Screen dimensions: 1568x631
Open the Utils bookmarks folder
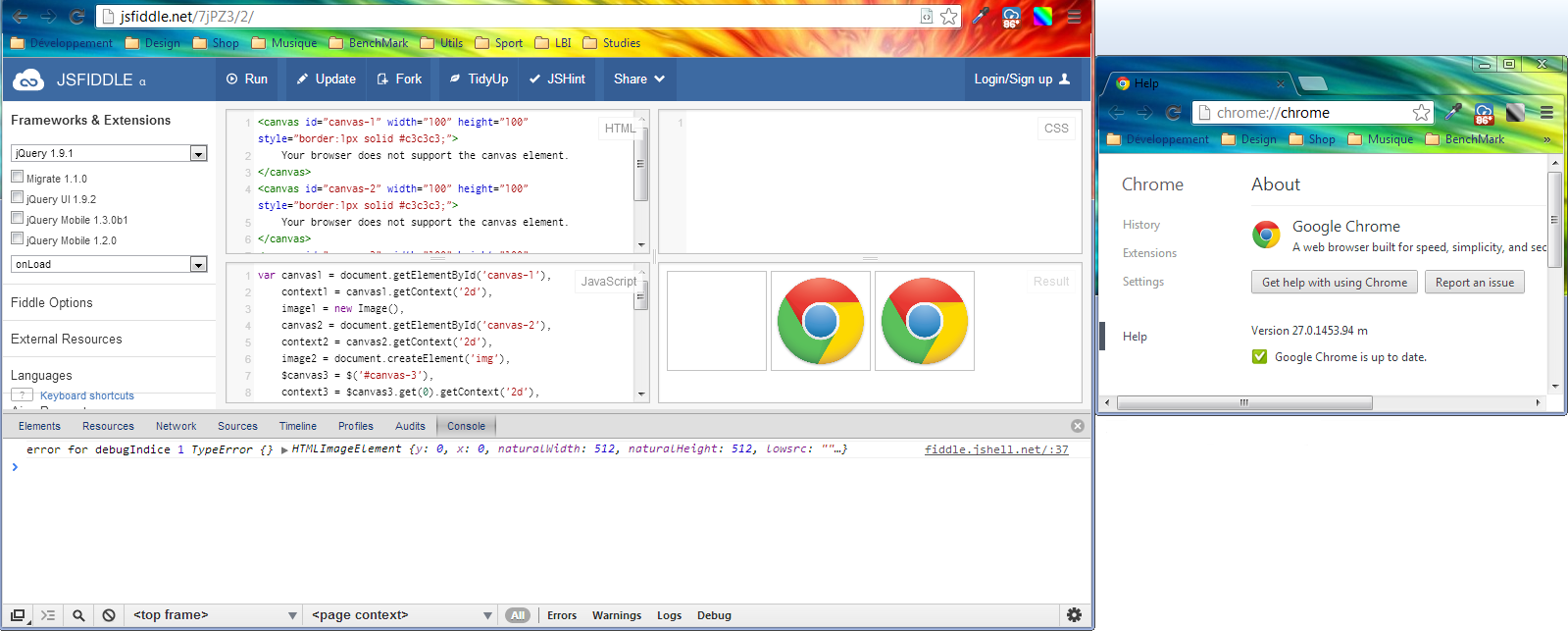coord(441,43)
